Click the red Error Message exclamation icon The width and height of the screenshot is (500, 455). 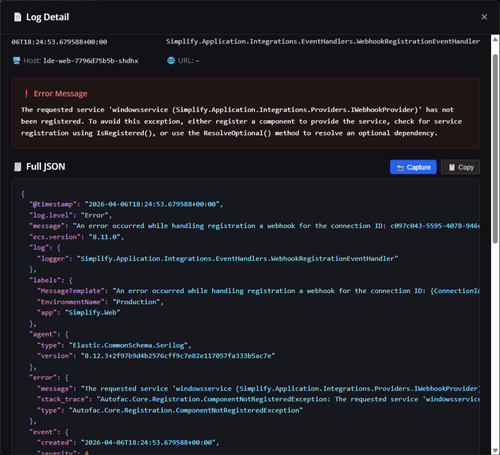point(26,94)
